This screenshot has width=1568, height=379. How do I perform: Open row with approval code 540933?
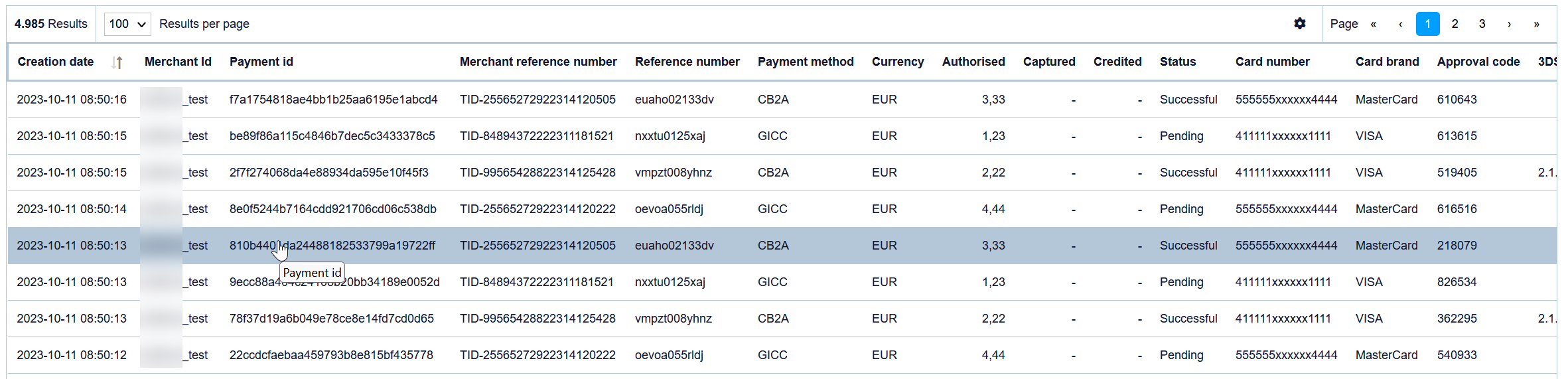(1457, 355)
